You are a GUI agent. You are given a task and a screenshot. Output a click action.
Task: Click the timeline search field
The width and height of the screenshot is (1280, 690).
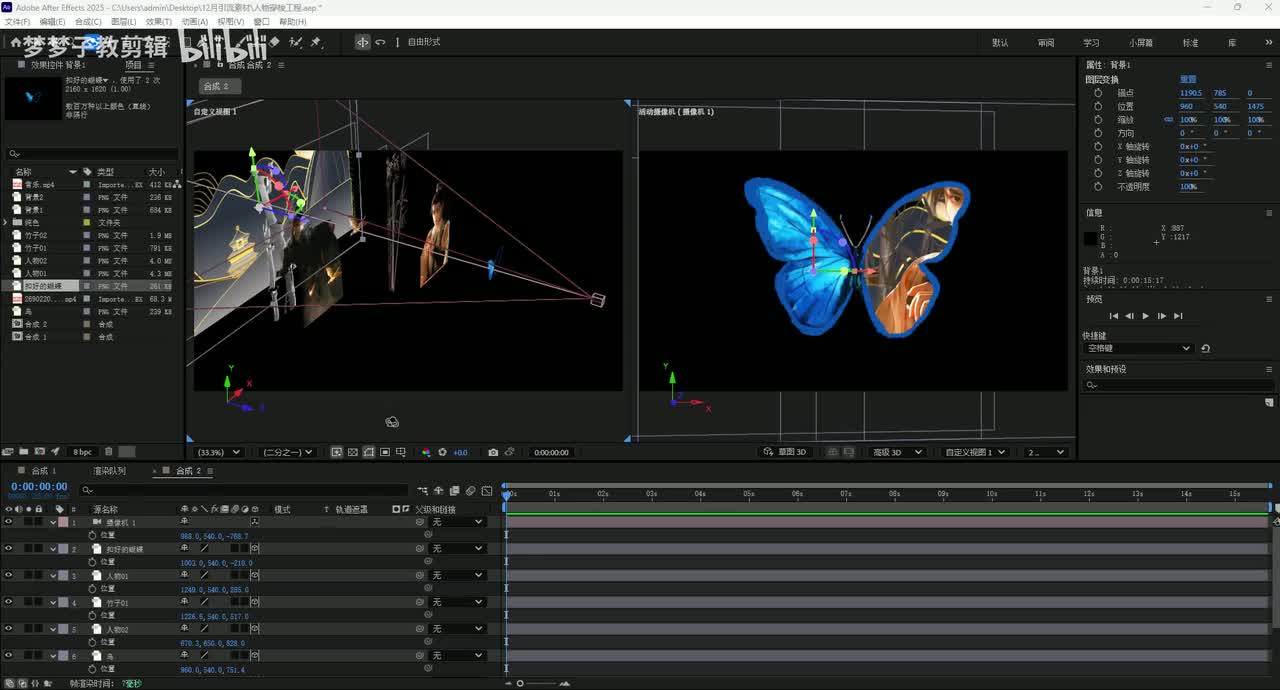click(245, 490)
